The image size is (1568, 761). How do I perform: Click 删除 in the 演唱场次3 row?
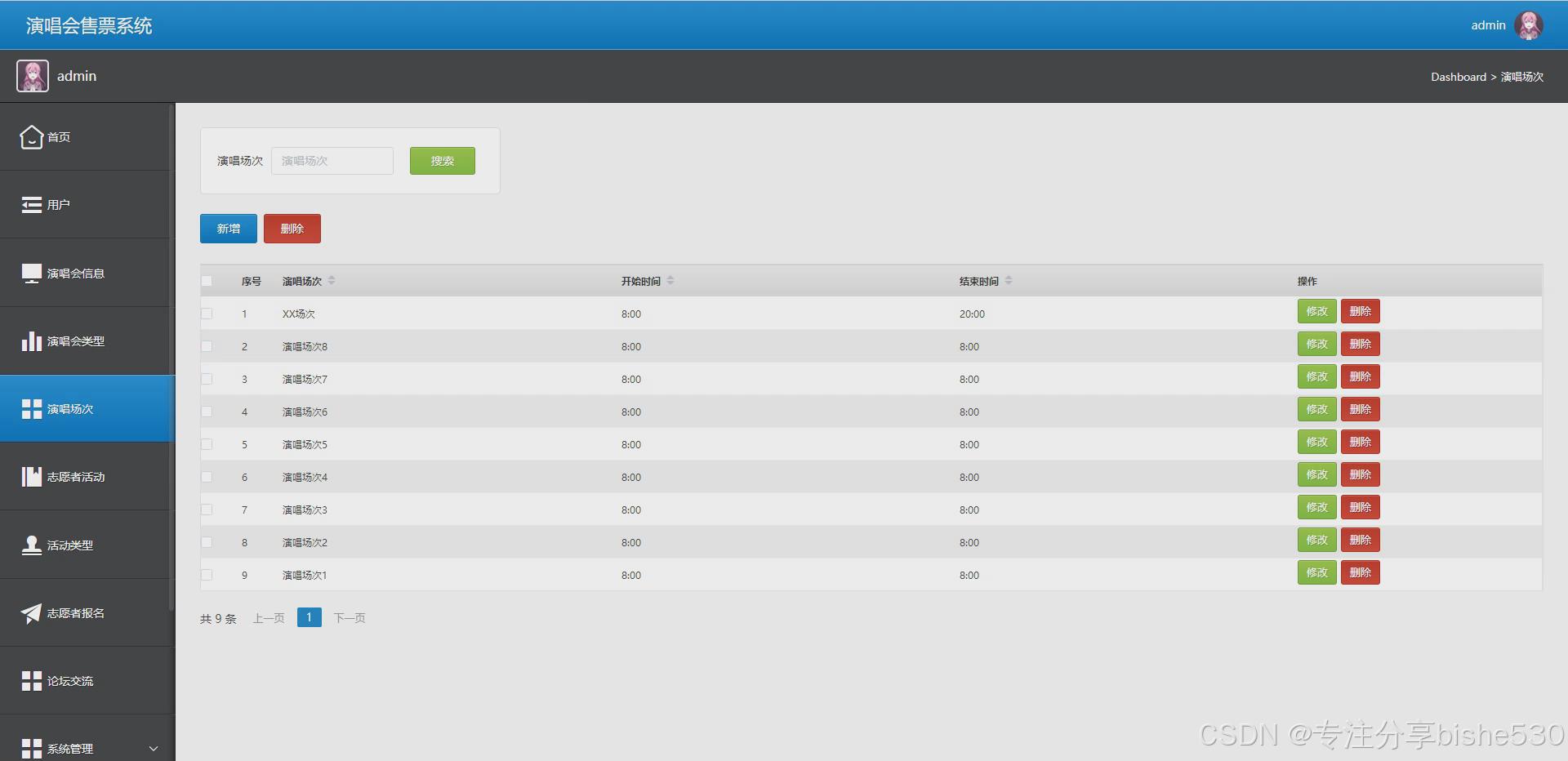[1361, 507]
